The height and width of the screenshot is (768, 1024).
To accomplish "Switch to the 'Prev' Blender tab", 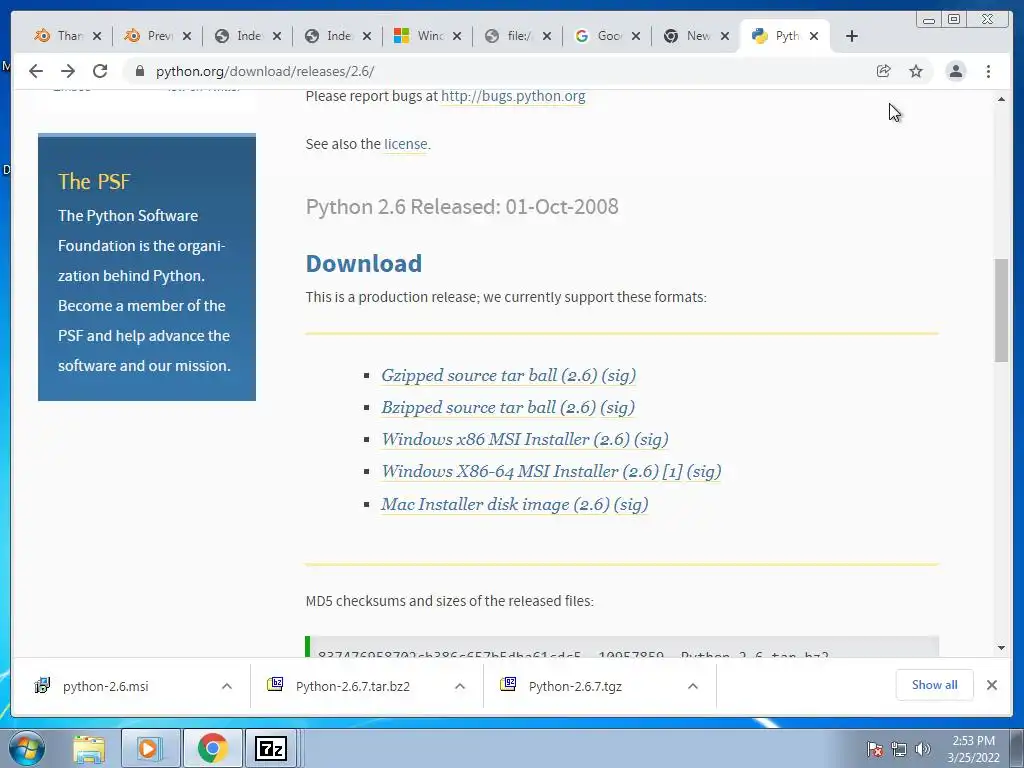I will 149,36.
